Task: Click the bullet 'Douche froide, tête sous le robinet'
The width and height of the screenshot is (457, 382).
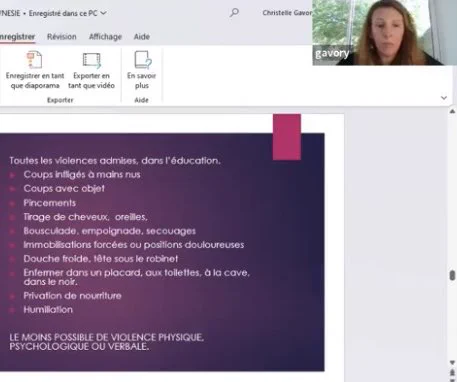Action: pyautogui.click(x=101, y=259)
